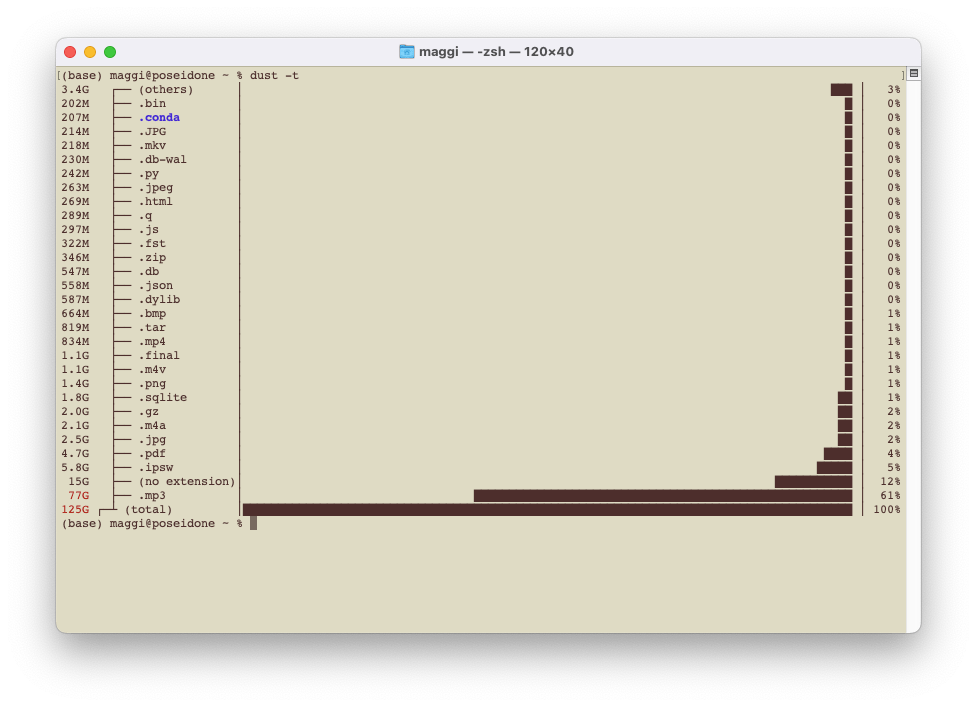This screenshot has width=977, height=707.
Task: Select the .mp3 row in the tree
Action: (x=152, y=496)
